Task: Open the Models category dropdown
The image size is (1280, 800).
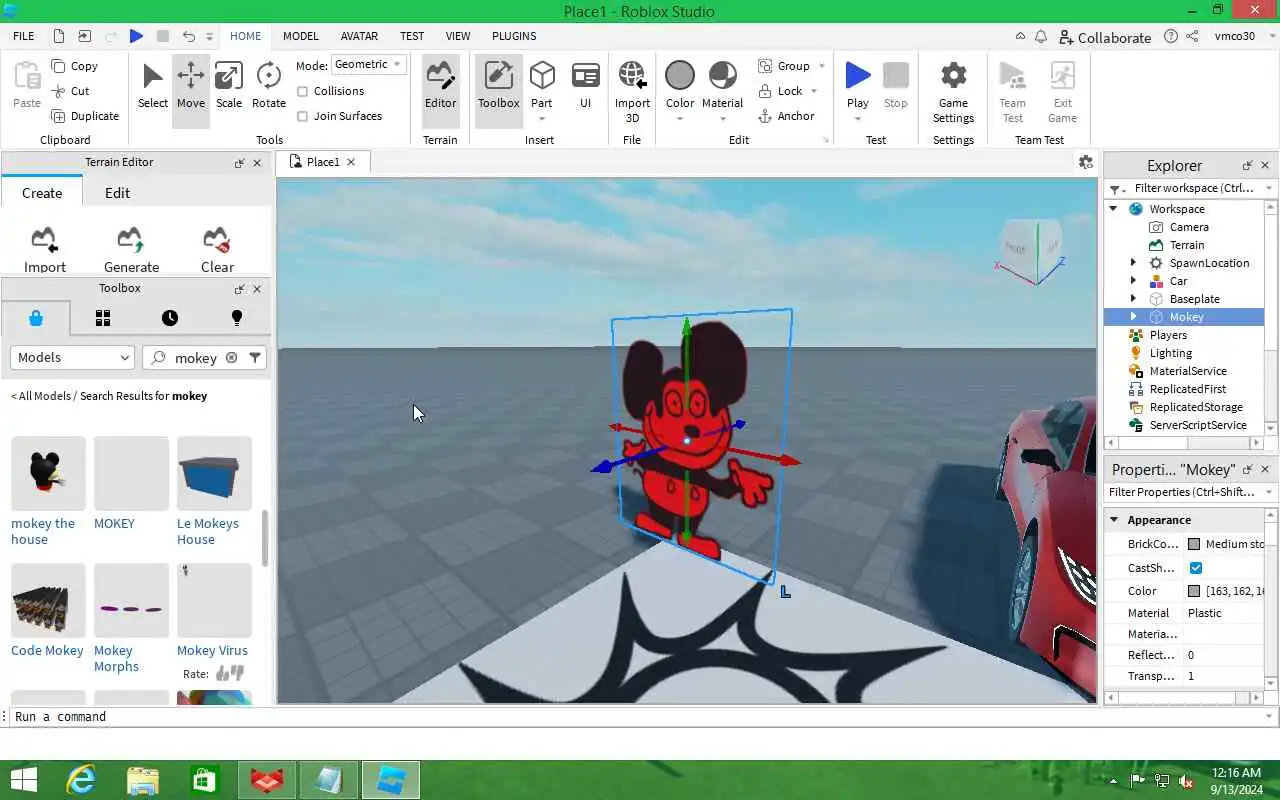Action: pyautogui.click(x=72, y=357)
